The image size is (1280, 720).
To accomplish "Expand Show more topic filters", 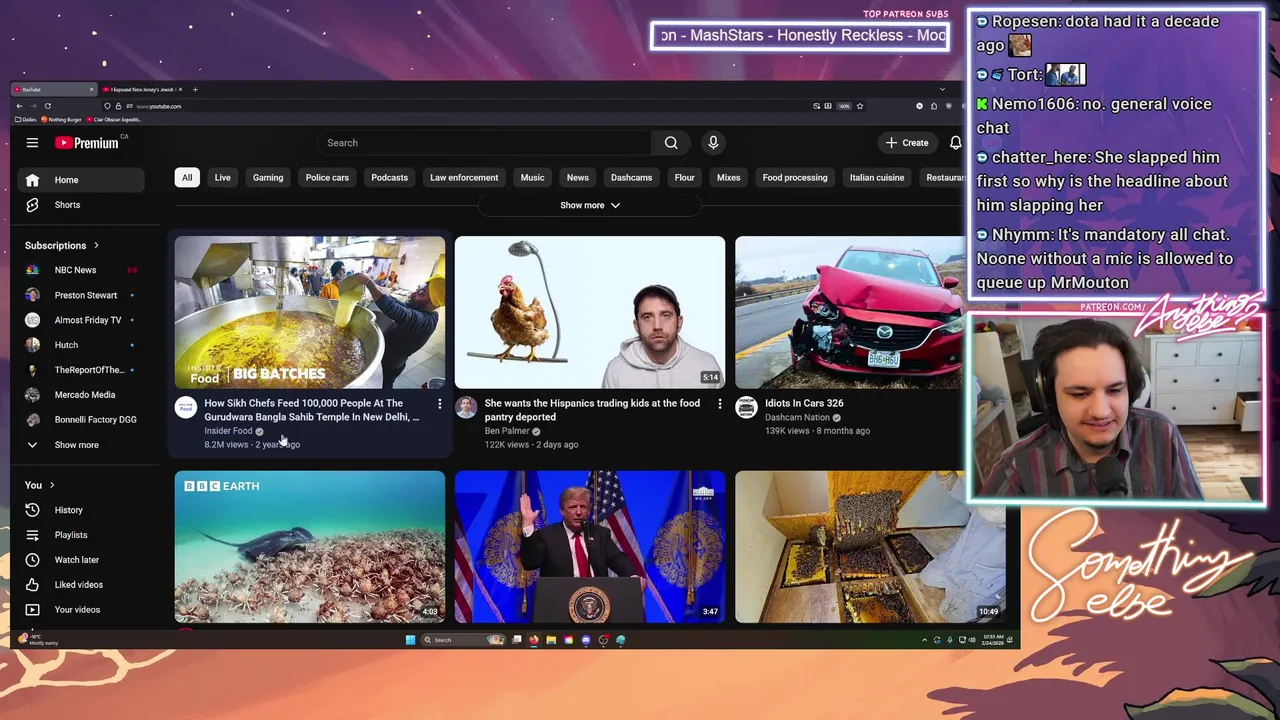I will point(590,205).
